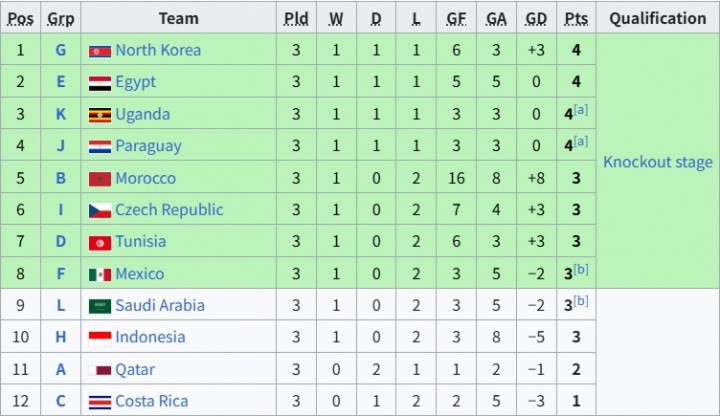
Task: Follow the Indonesia team link
Action: tap(150, 337)
